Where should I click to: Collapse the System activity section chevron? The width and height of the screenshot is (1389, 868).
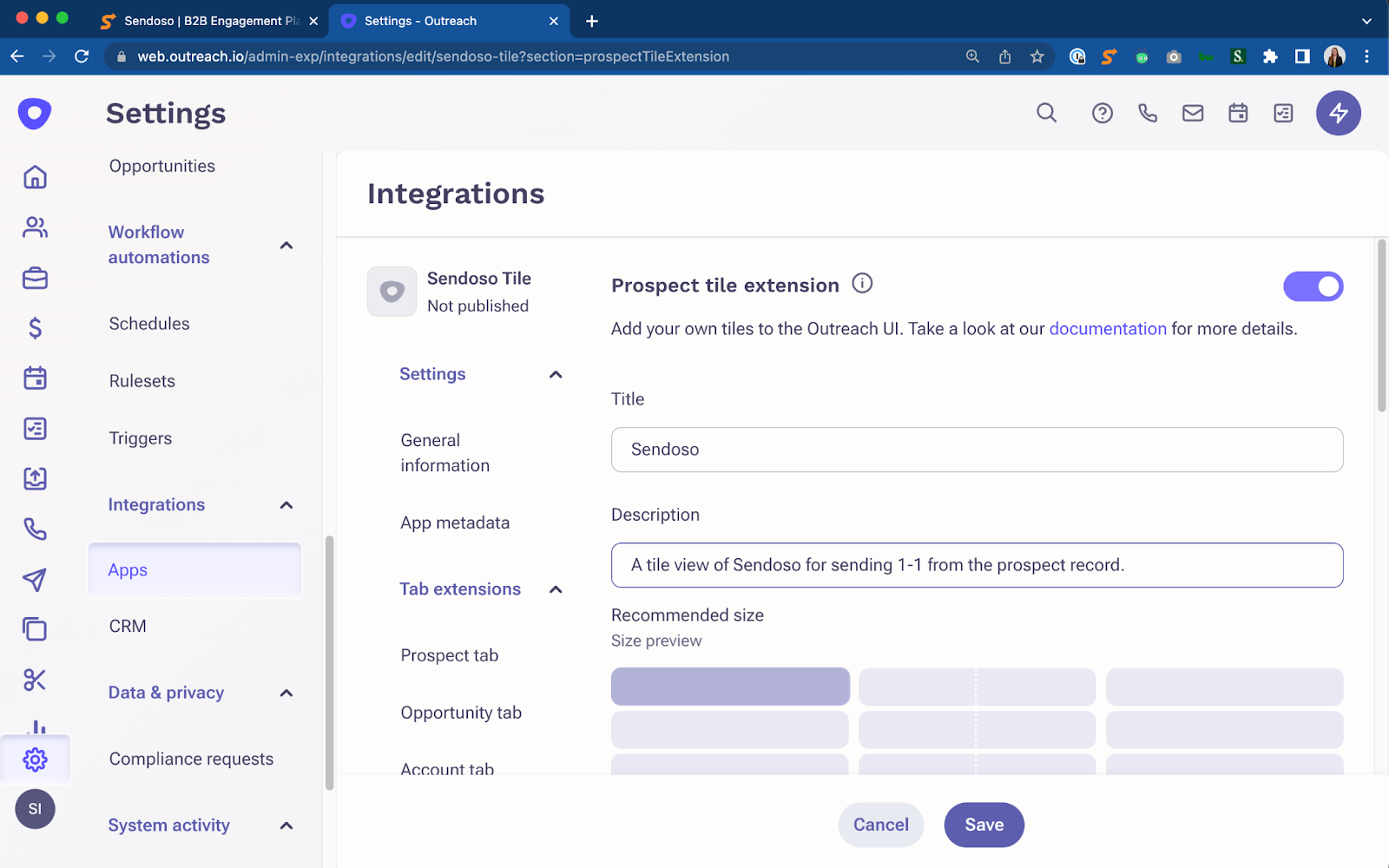[x=286, y=825]
